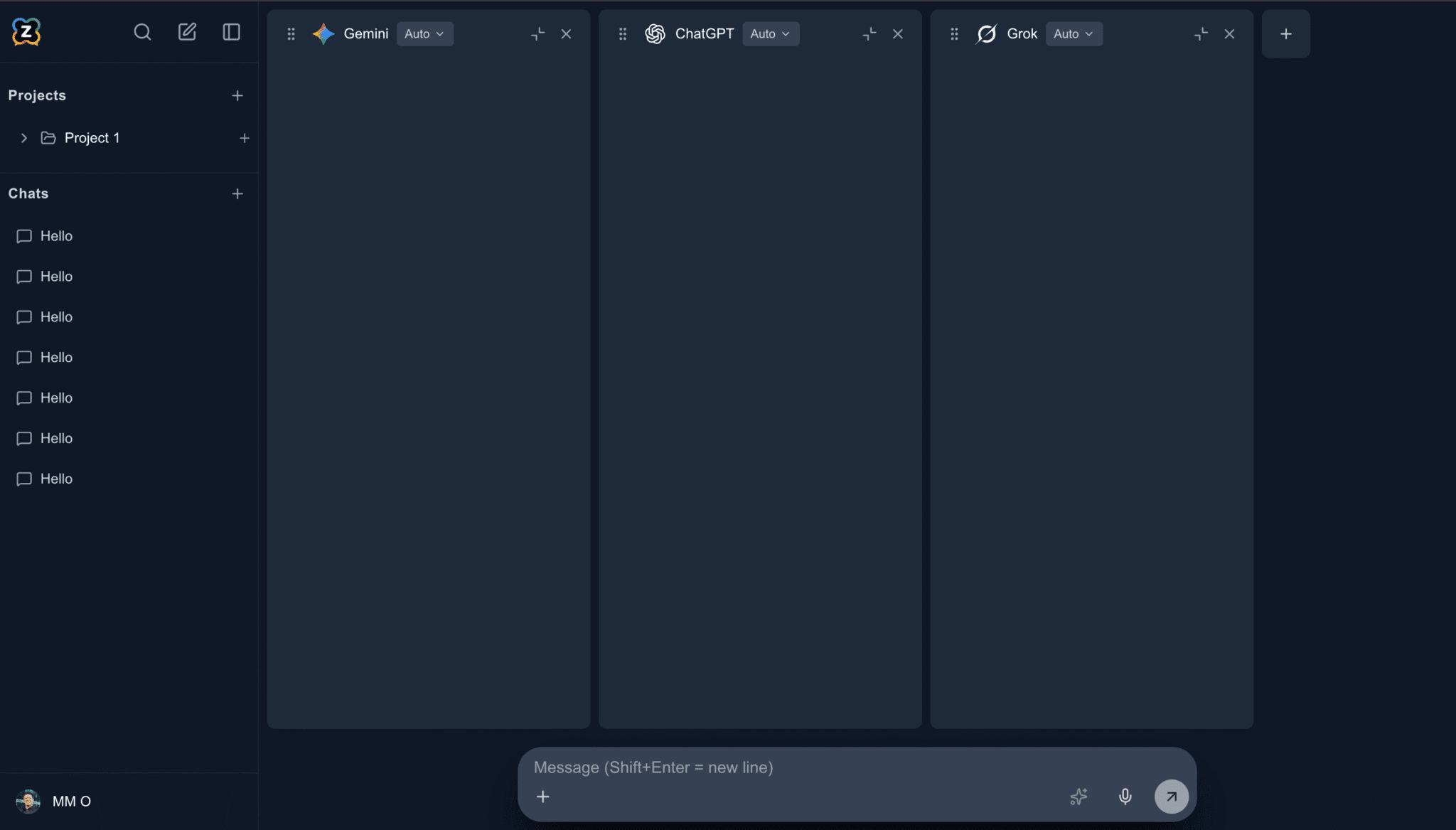Collapse the Grok panel
Viewport: 1456px width, 830px height.
[x=1201, y=33]
